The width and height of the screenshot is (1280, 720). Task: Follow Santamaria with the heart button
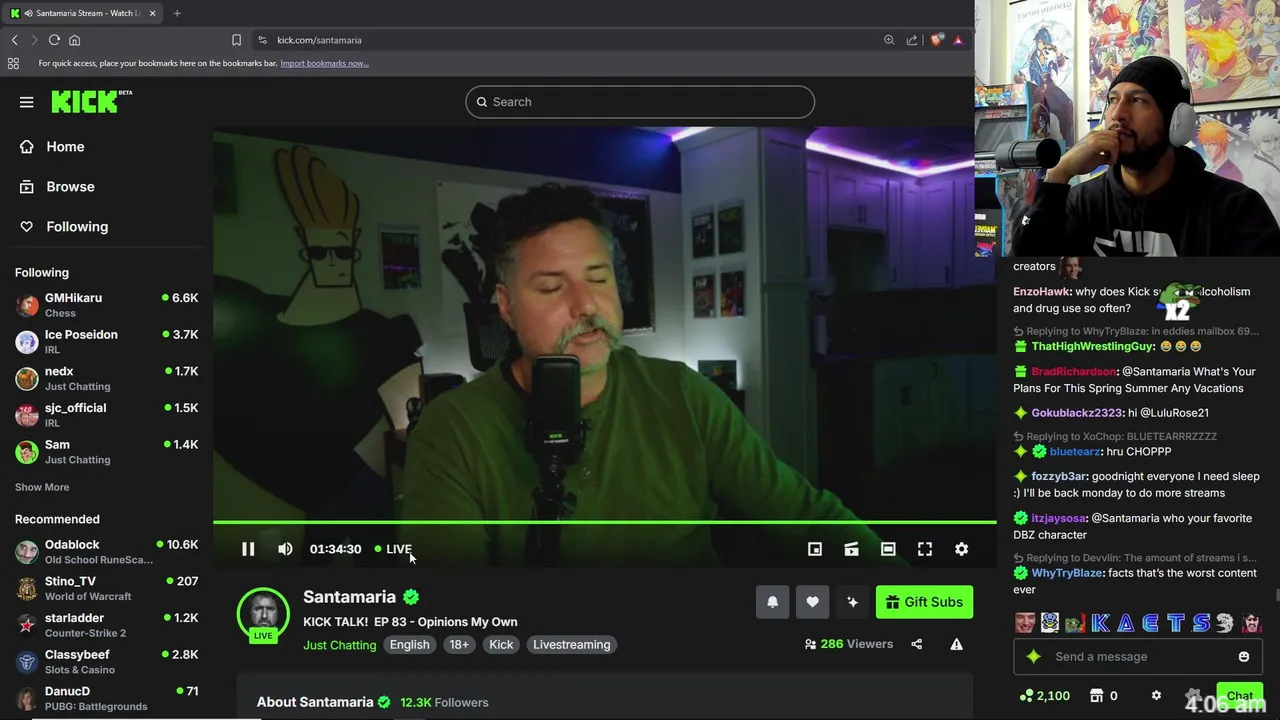(812, 602)
